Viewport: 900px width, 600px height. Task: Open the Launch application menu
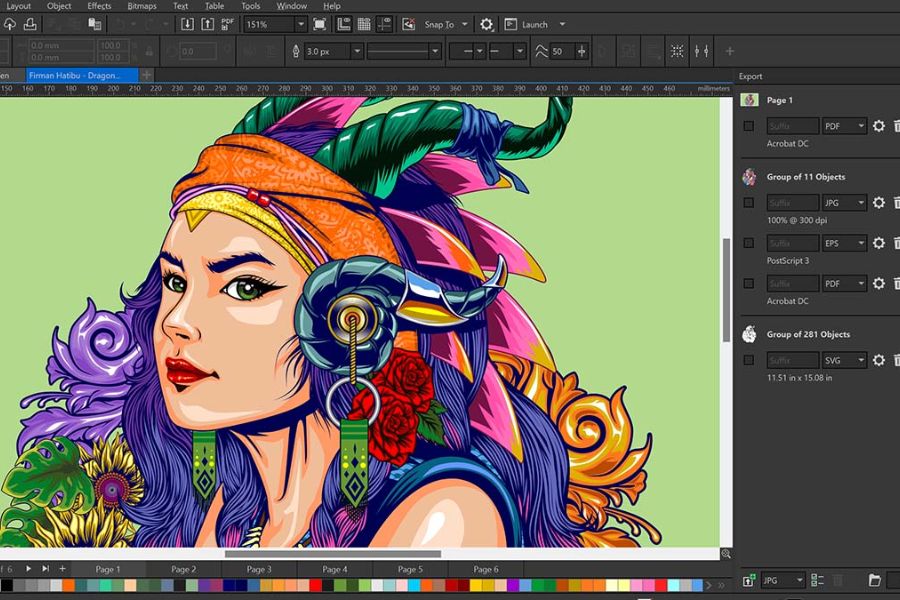(534, 24)
